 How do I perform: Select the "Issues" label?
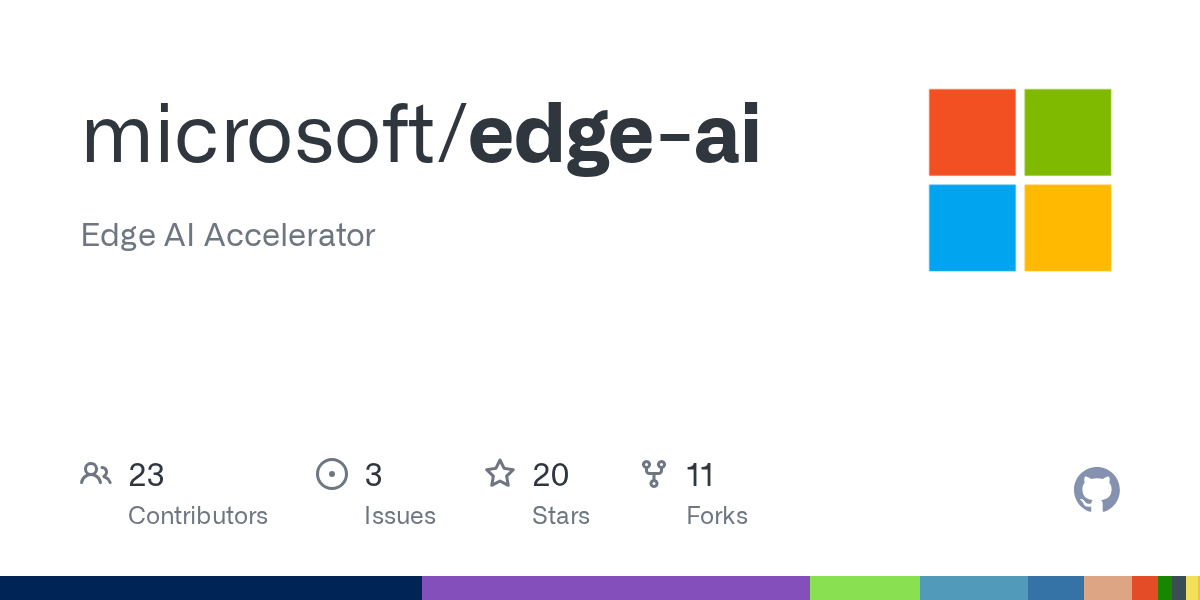400,516
